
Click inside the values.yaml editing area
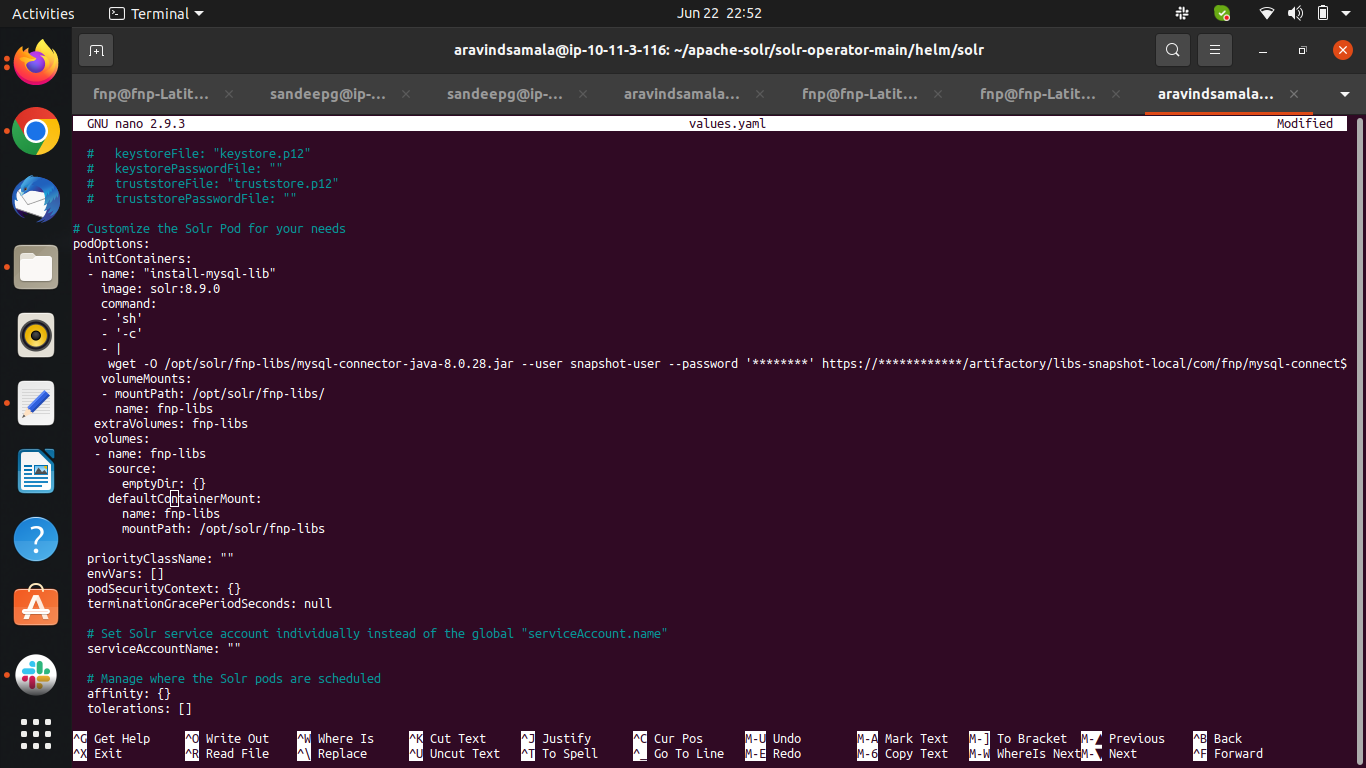pyautogui.click(x=600, y=400)
